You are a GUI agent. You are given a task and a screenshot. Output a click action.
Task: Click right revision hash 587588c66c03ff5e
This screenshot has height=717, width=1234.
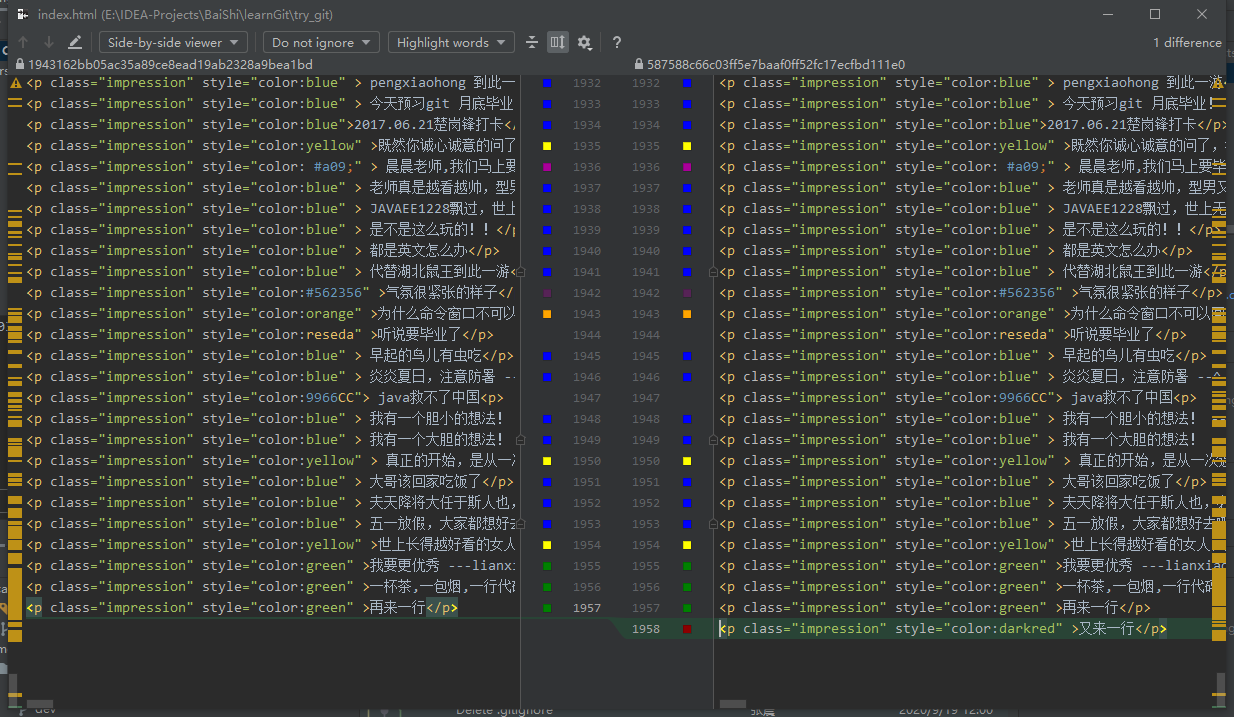(x=776, y=64)
